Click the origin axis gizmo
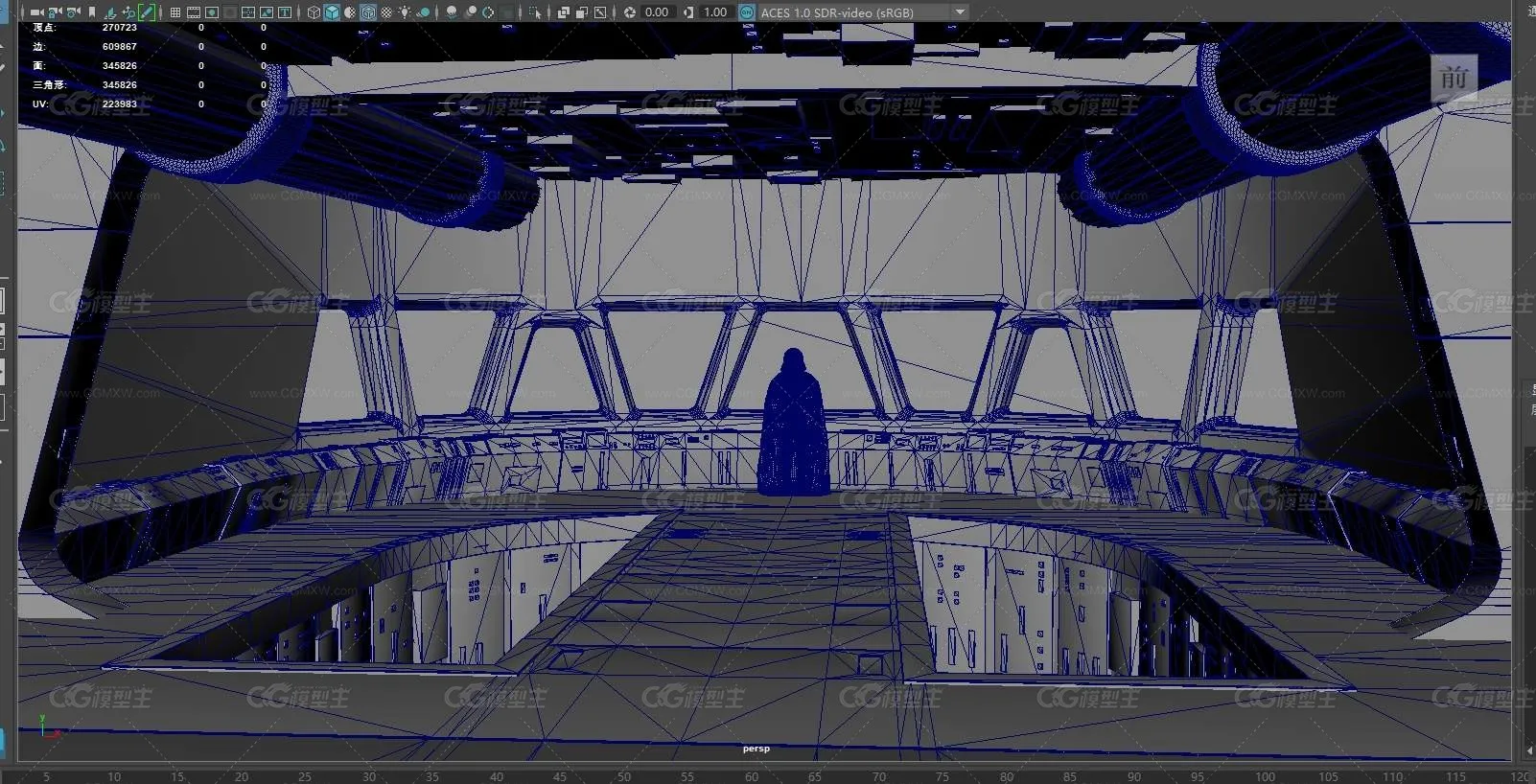Screen dimensions: 1536x784 tap(50, 727)
